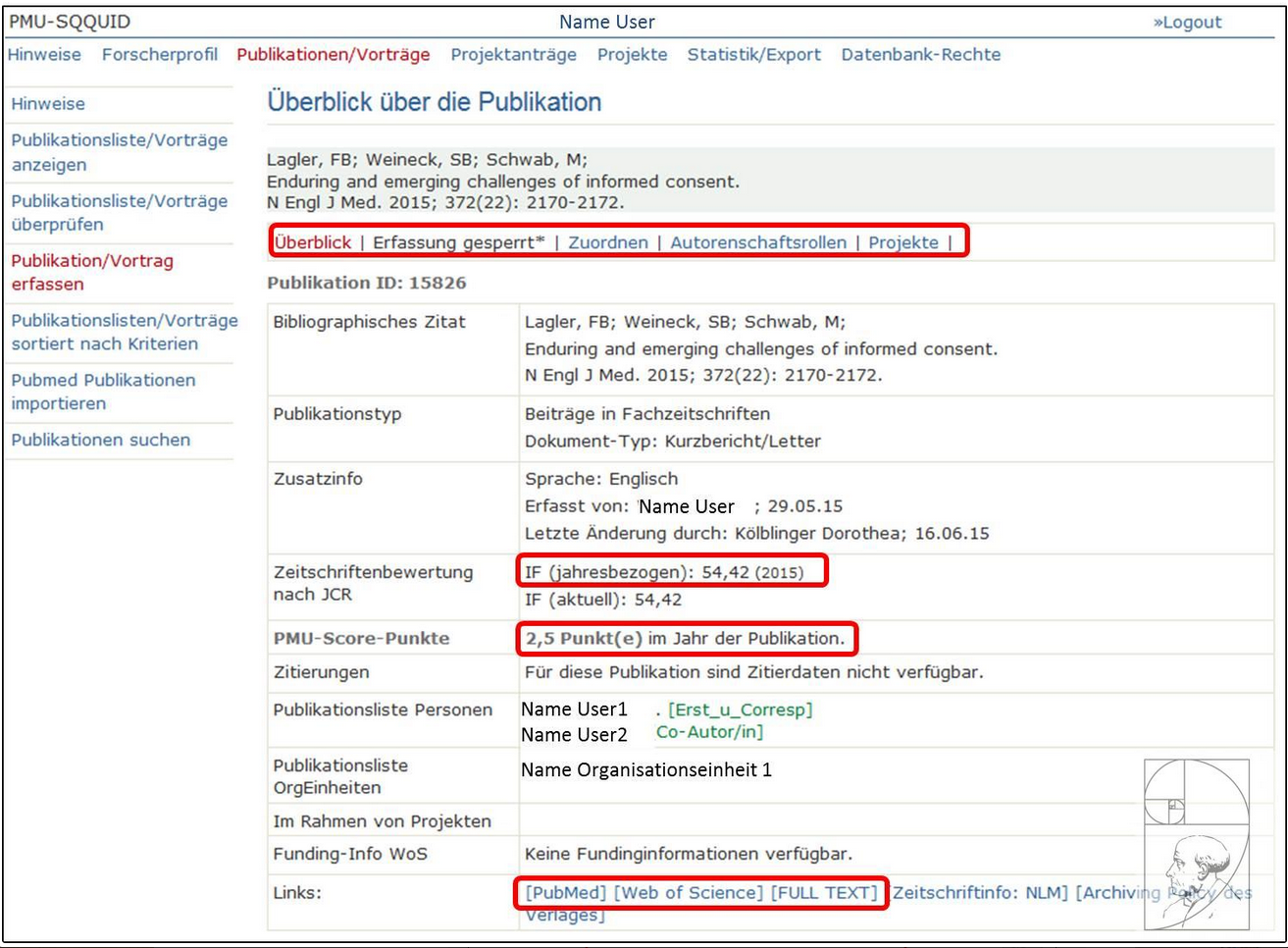Click the Erfassung gesperrt* label
The image size is (1288, 948).
coord(458,242)
